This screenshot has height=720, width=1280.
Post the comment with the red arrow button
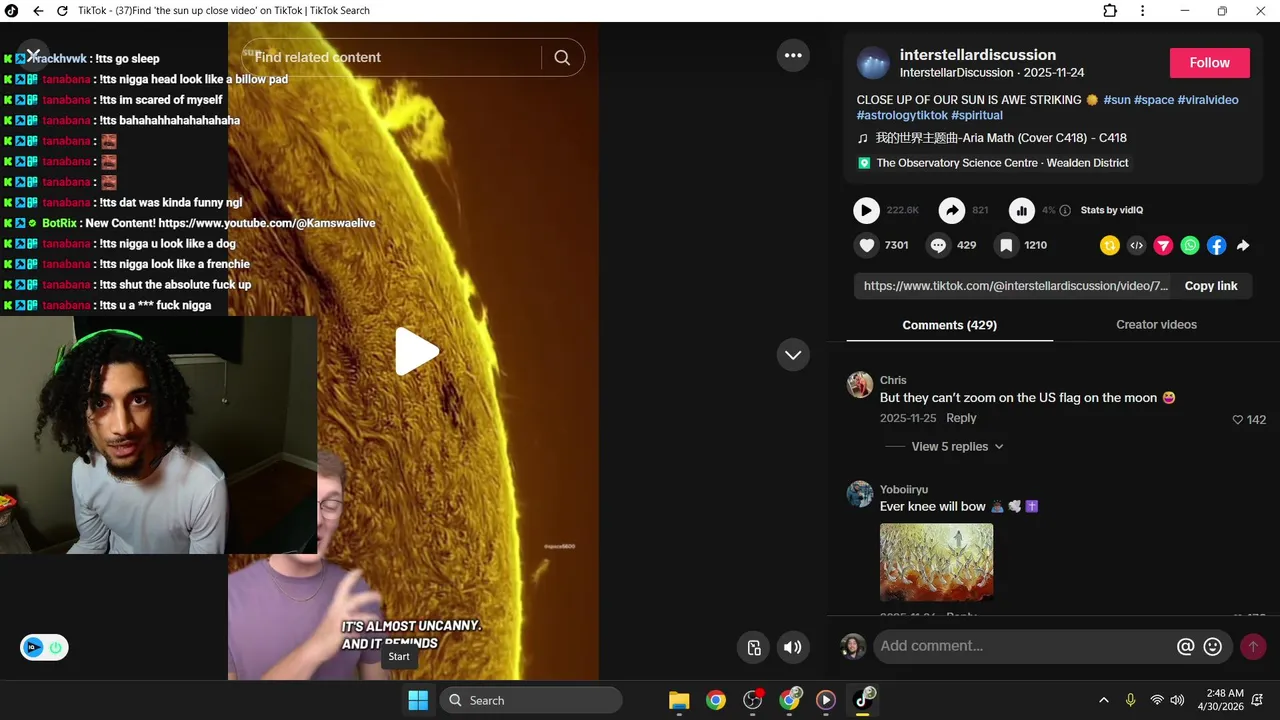tap(1253, 647)
